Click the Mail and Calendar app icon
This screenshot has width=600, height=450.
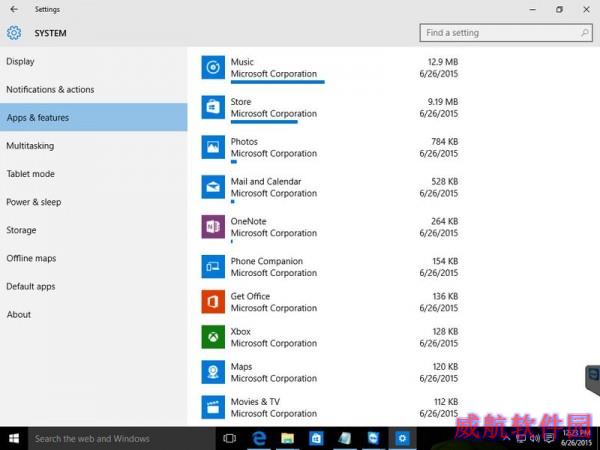click(213, 187)
